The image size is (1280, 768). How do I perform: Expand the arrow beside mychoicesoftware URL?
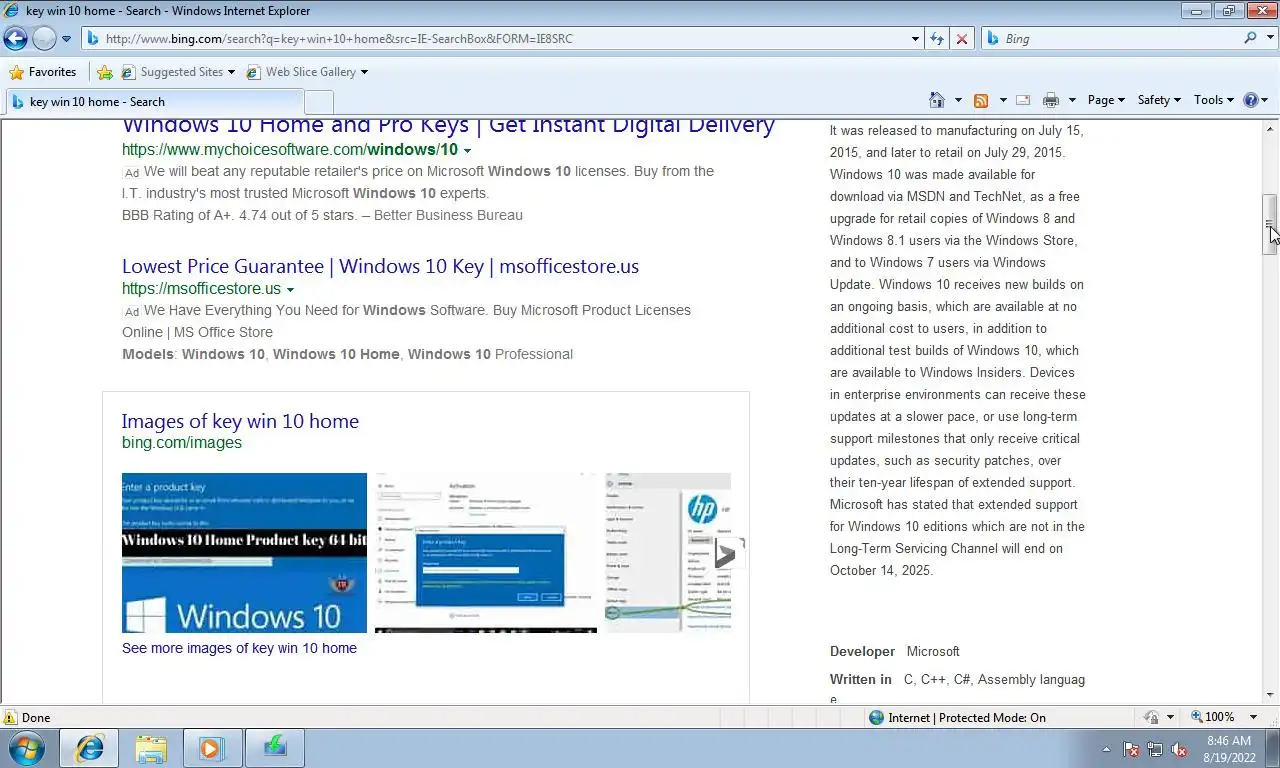(x=467, y=151)
